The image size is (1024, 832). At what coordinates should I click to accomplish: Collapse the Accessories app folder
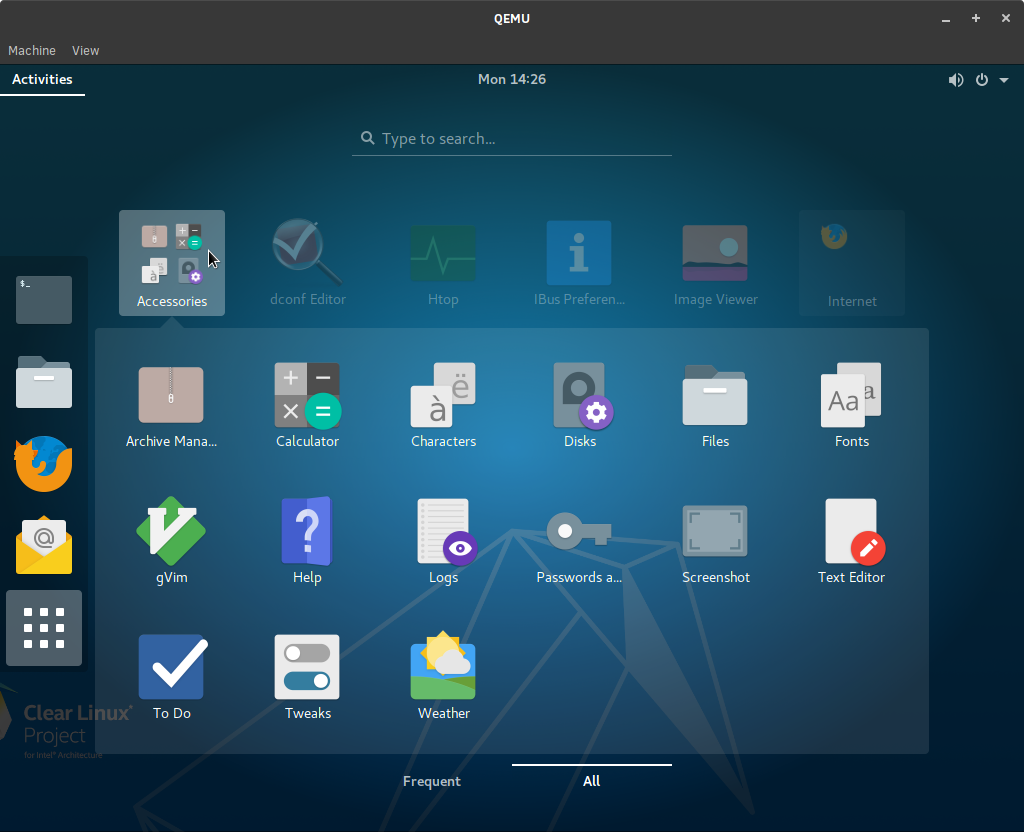pyautogui.click(x=172, y=263)
